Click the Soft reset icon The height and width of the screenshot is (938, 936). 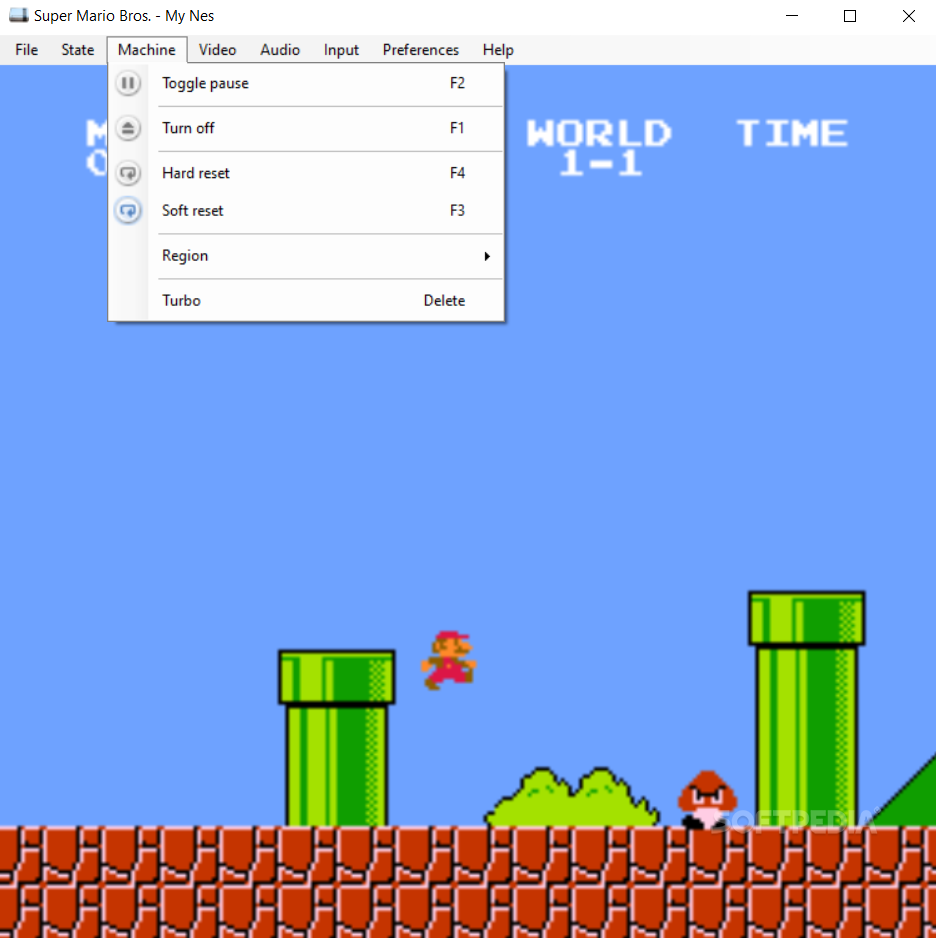coord(128,211)
